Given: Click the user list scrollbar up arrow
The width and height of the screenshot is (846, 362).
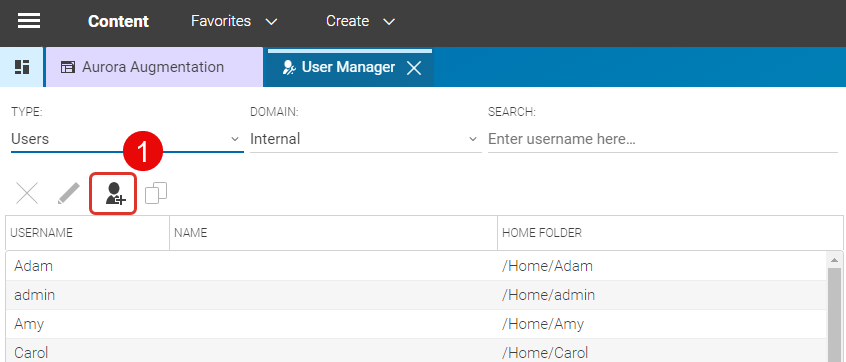Looking at the screenshot, I should coord(835,259).
